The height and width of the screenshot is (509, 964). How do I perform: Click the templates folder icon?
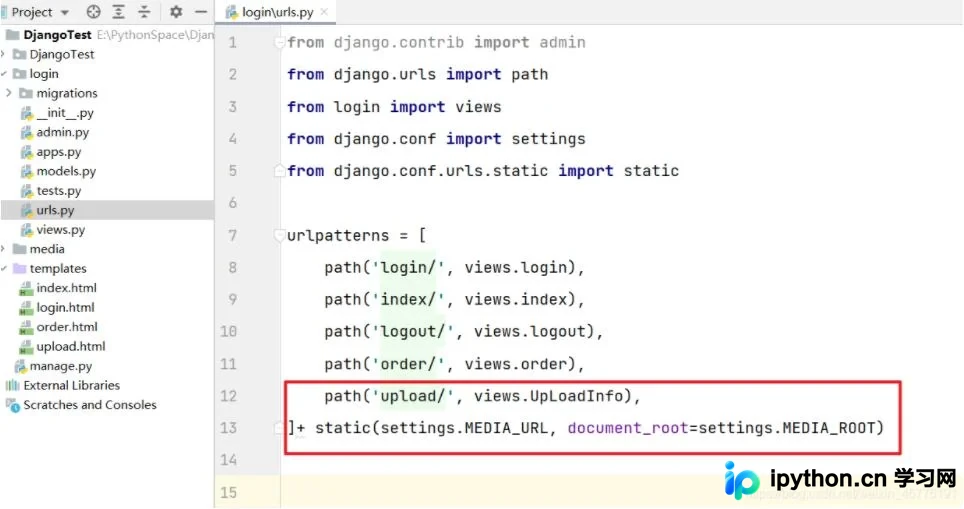[20, 269]
